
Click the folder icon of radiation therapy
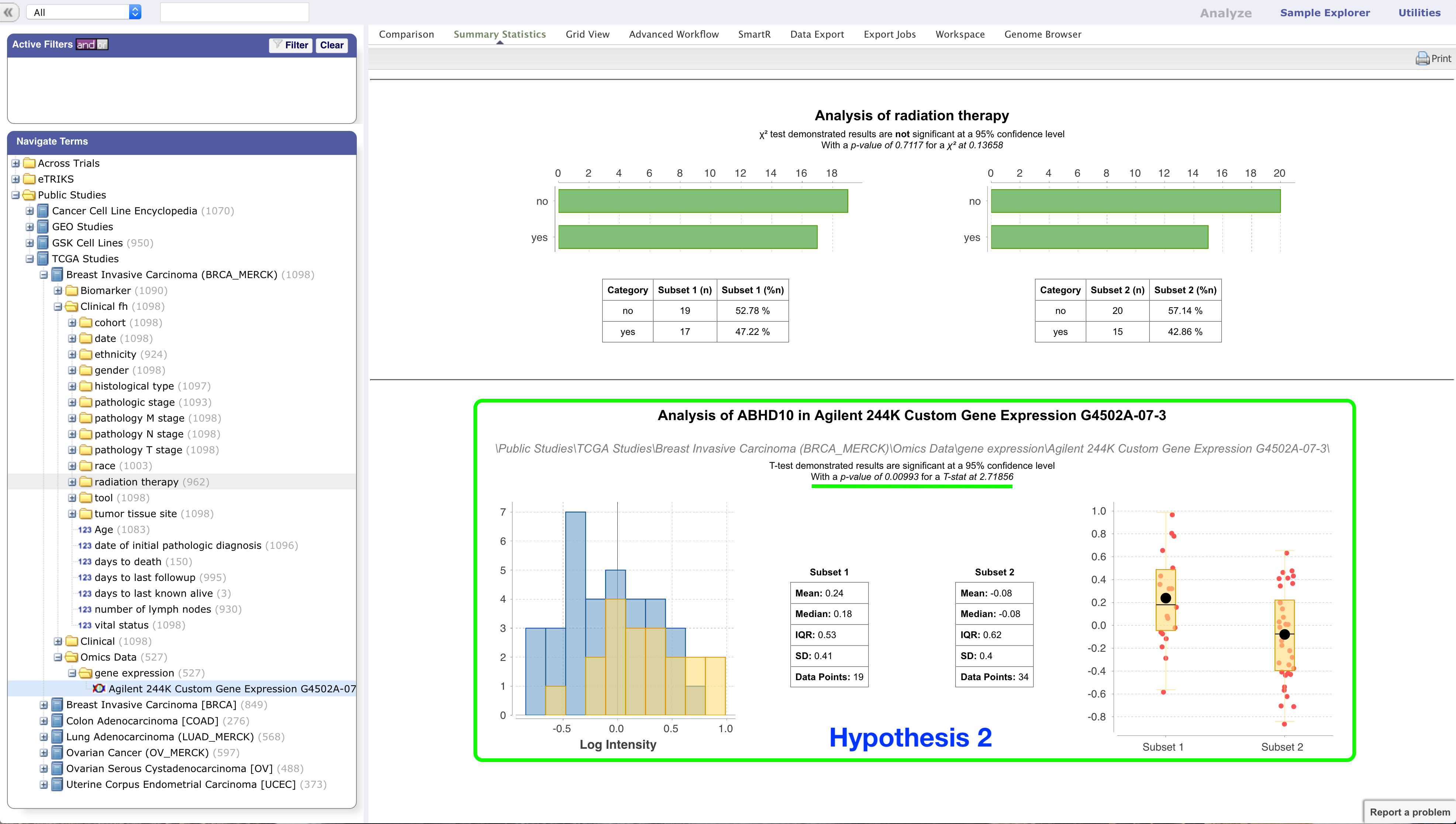(x=86, y=482)
